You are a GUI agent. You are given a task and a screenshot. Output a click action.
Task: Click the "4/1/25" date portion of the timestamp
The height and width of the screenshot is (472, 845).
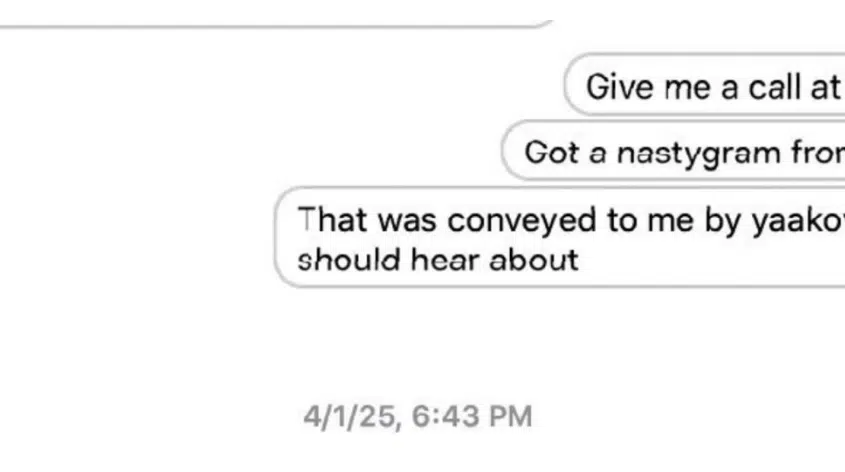352,418
